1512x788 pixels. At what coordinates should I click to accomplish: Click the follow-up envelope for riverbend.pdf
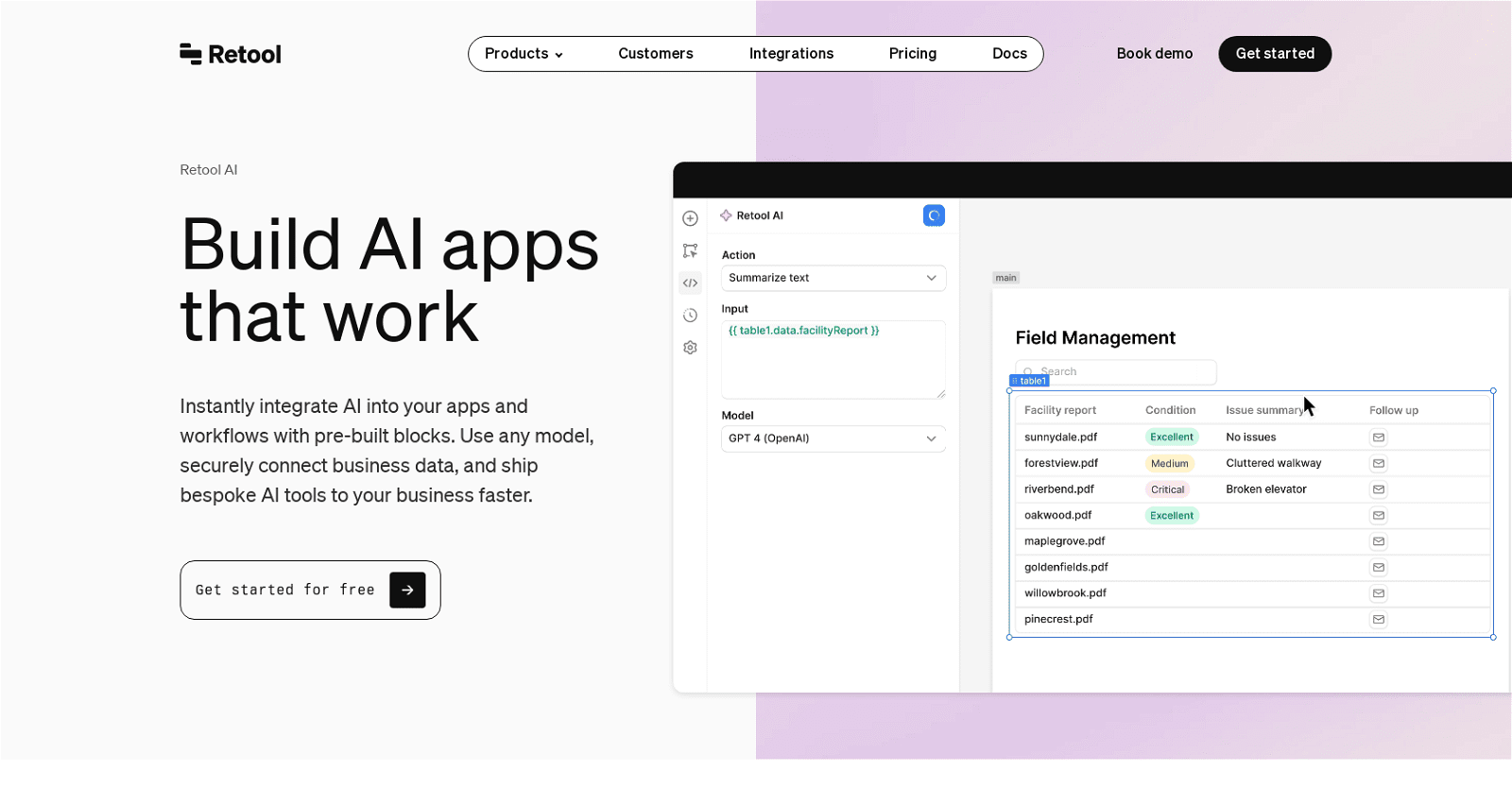pyautogui.click(x=1379, y=489)
